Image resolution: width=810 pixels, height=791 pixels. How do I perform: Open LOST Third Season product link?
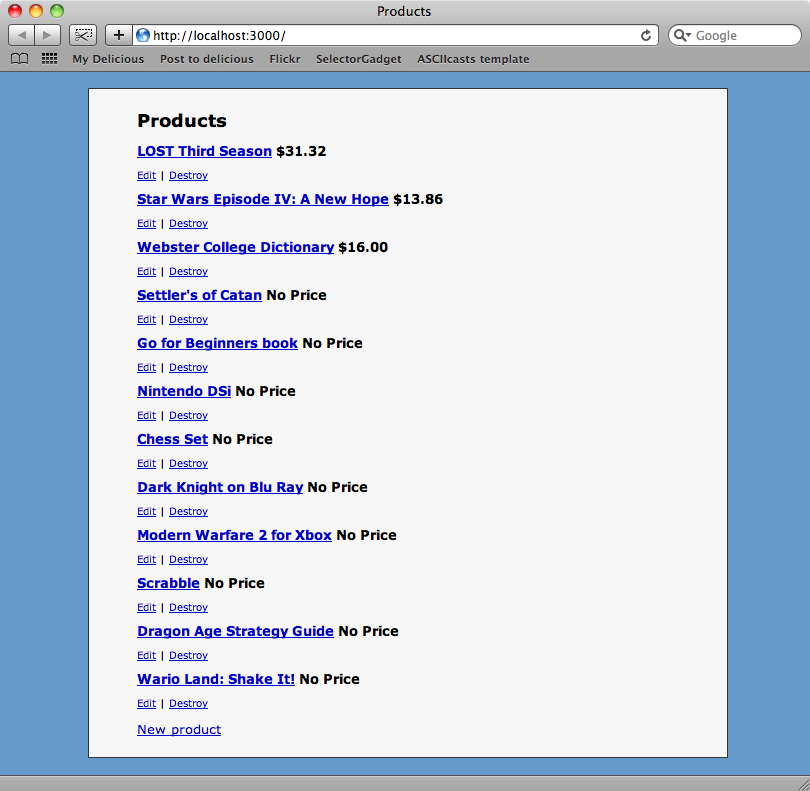click(x=205, y=151)
